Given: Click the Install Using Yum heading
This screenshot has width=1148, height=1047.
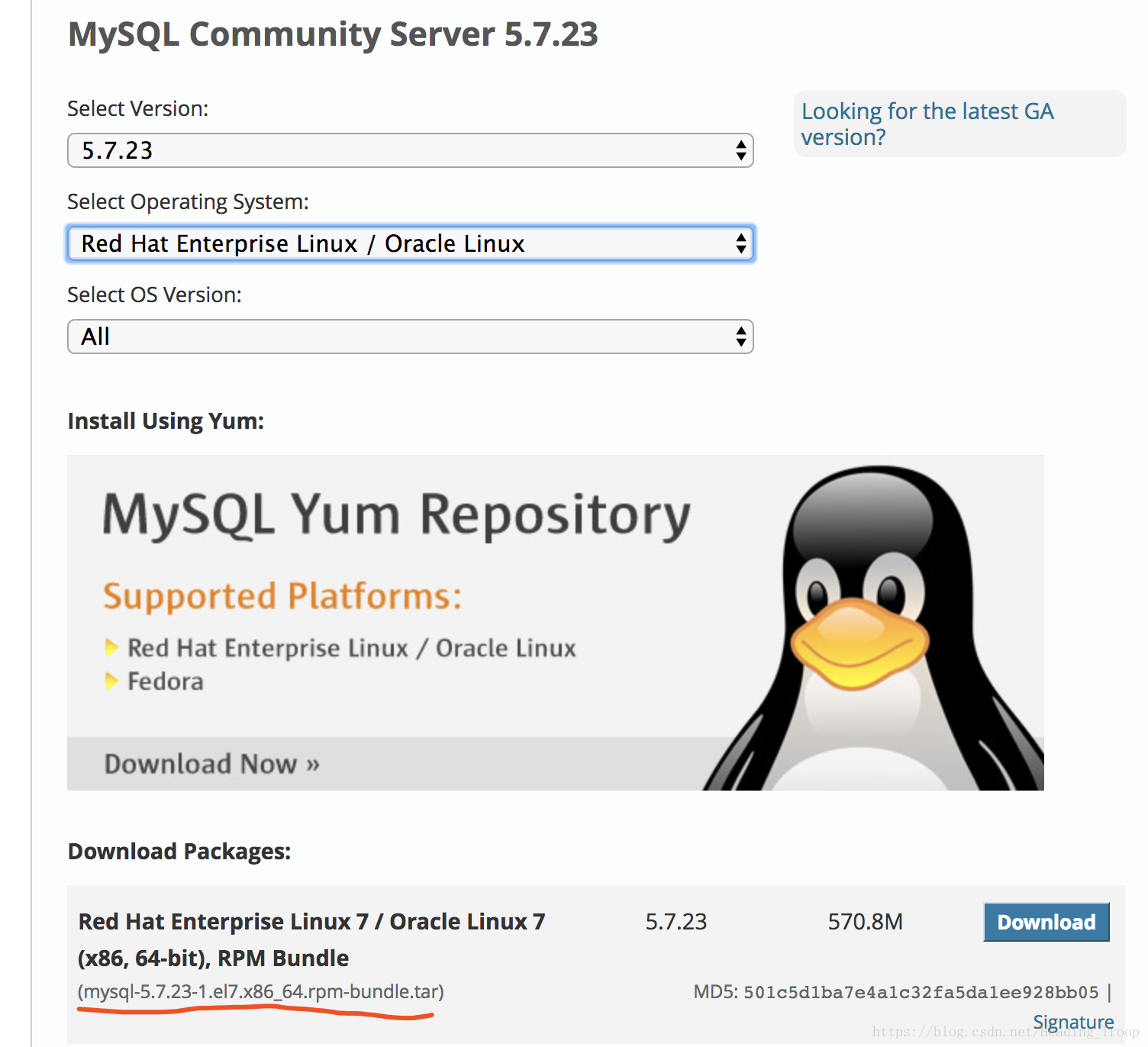Looking at the screenshot, I should tap(166, 421).
